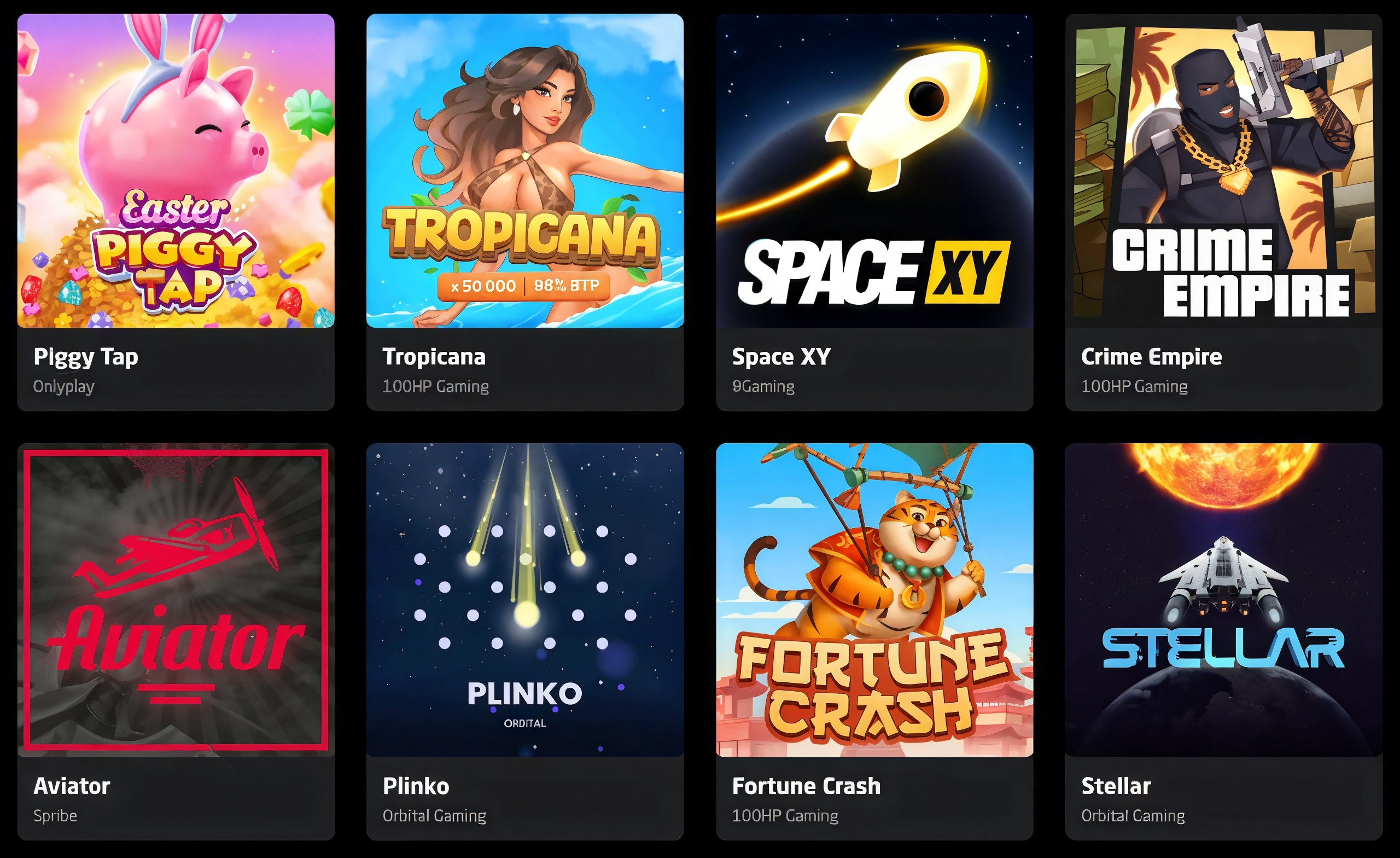Select the Crime Empire game artwork
The width and height of the screenshot is (1400, 858).
1224,171
